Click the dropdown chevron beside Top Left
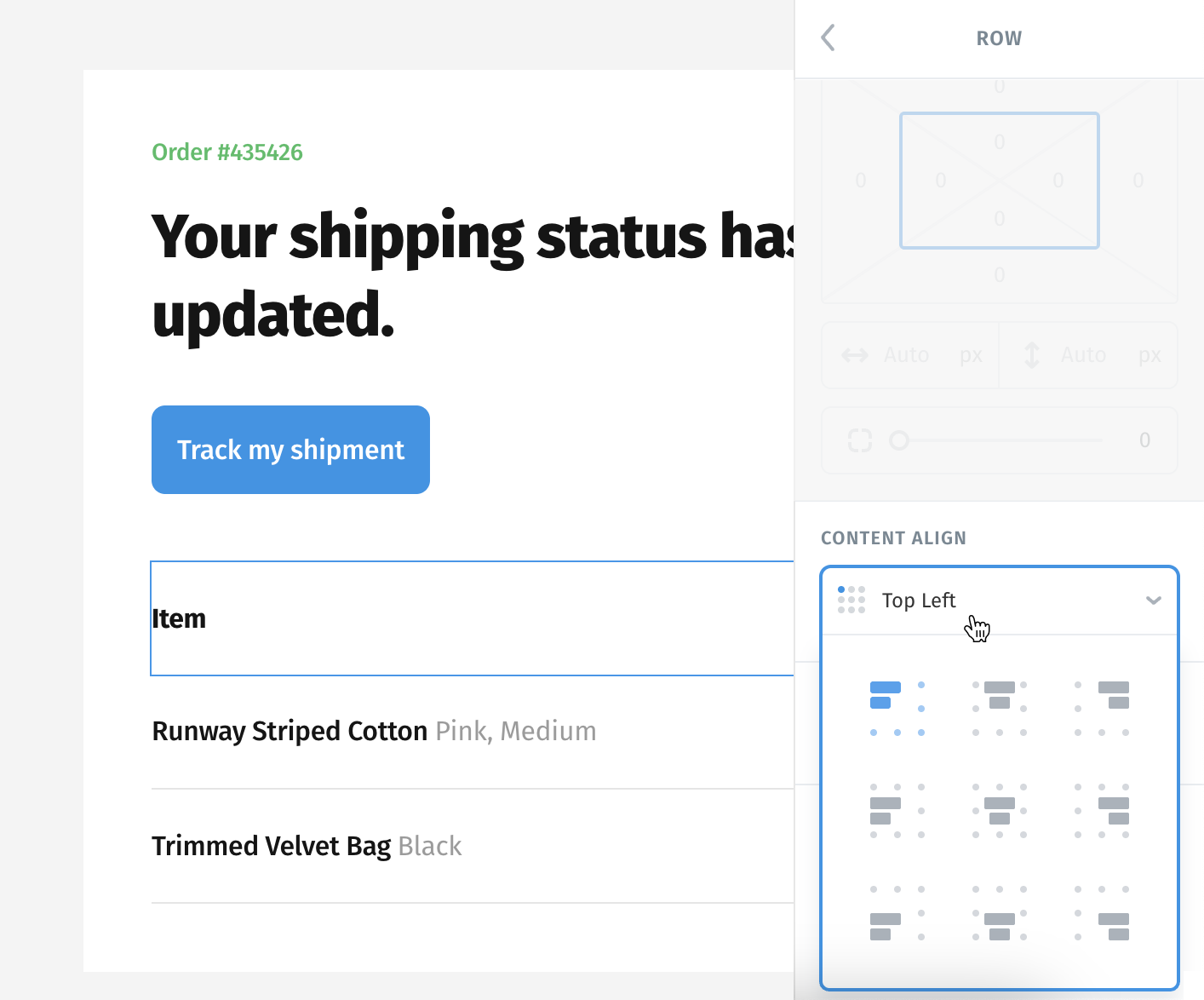1204x1000 pixels. tap(1154, 601)
